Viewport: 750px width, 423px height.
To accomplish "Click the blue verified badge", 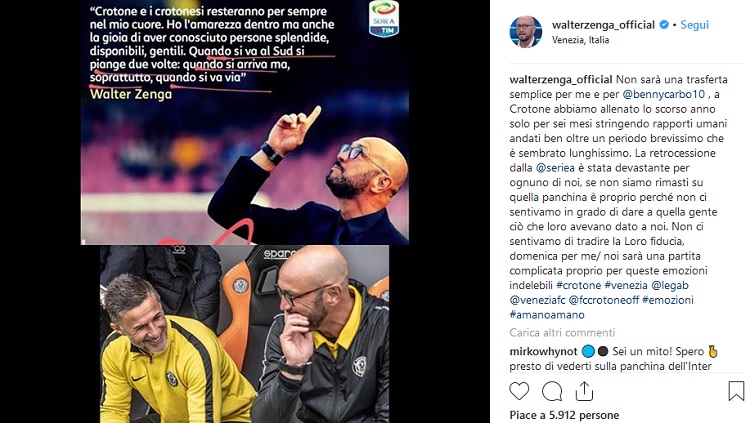I will click(x=664, y=25).
